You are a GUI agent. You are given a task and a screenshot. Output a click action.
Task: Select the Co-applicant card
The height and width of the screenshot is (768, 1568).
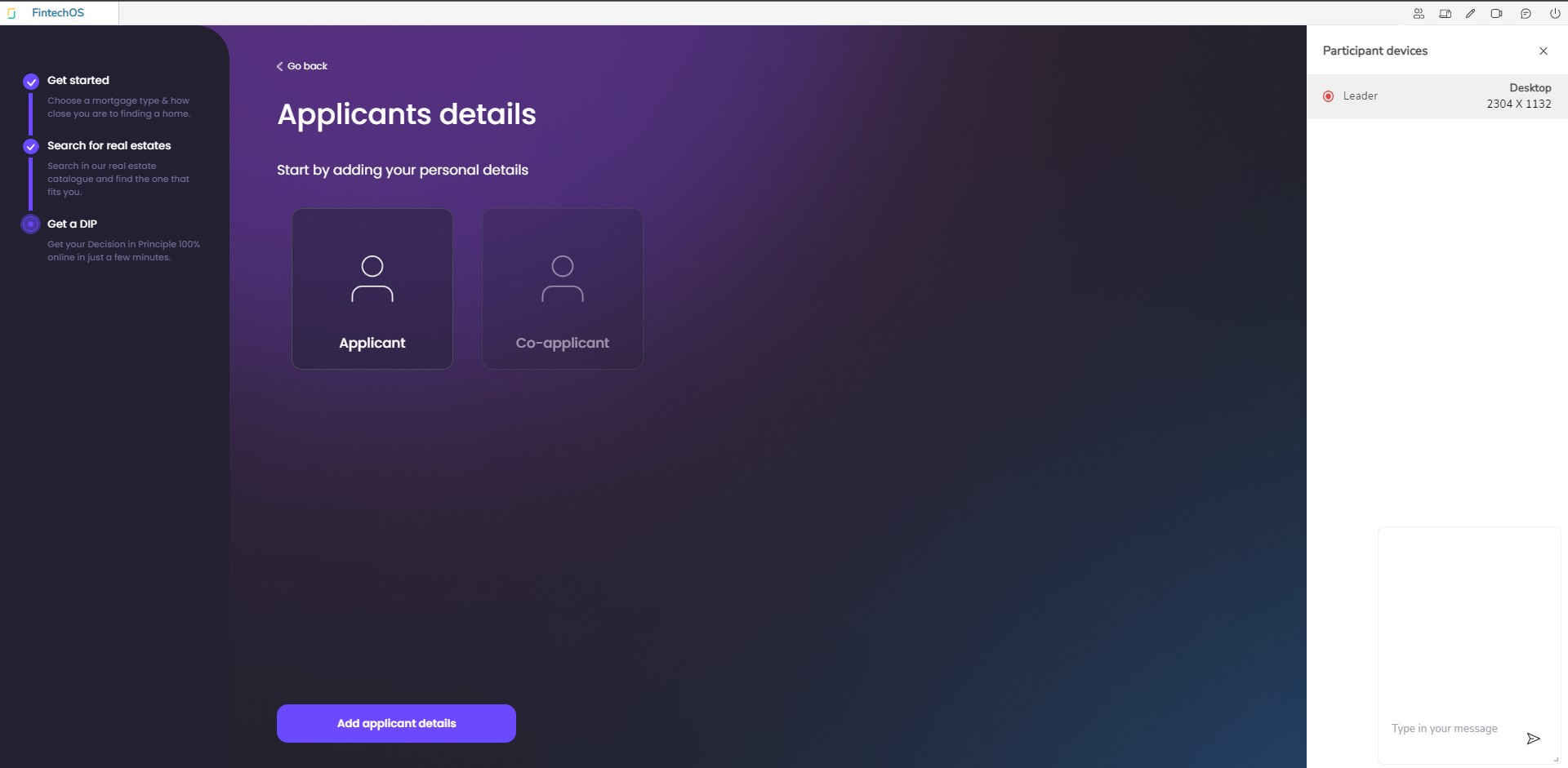pos(563,289)
